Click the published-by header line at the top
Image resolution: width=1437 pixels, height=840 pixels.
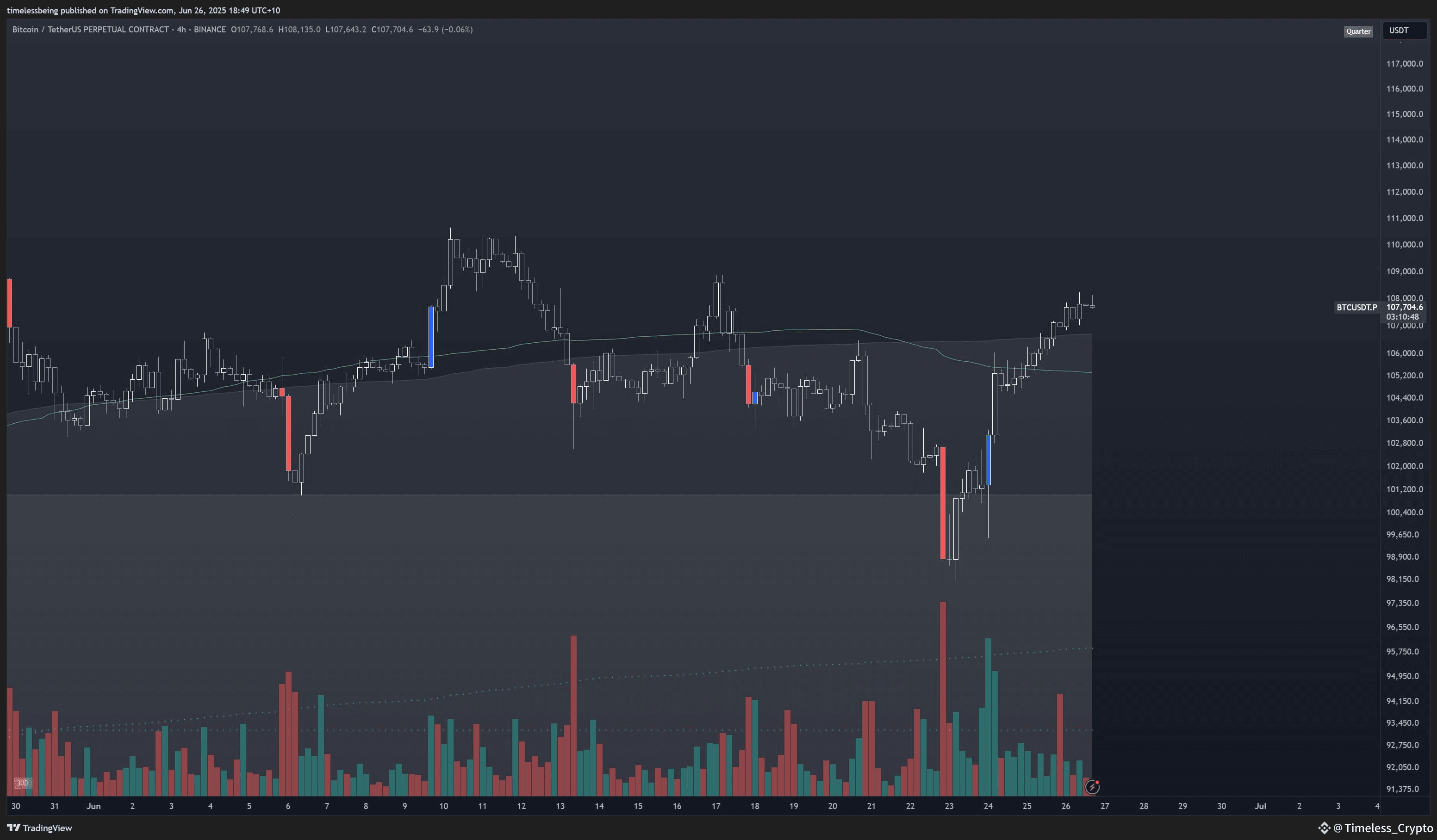[x=143, y=10]
